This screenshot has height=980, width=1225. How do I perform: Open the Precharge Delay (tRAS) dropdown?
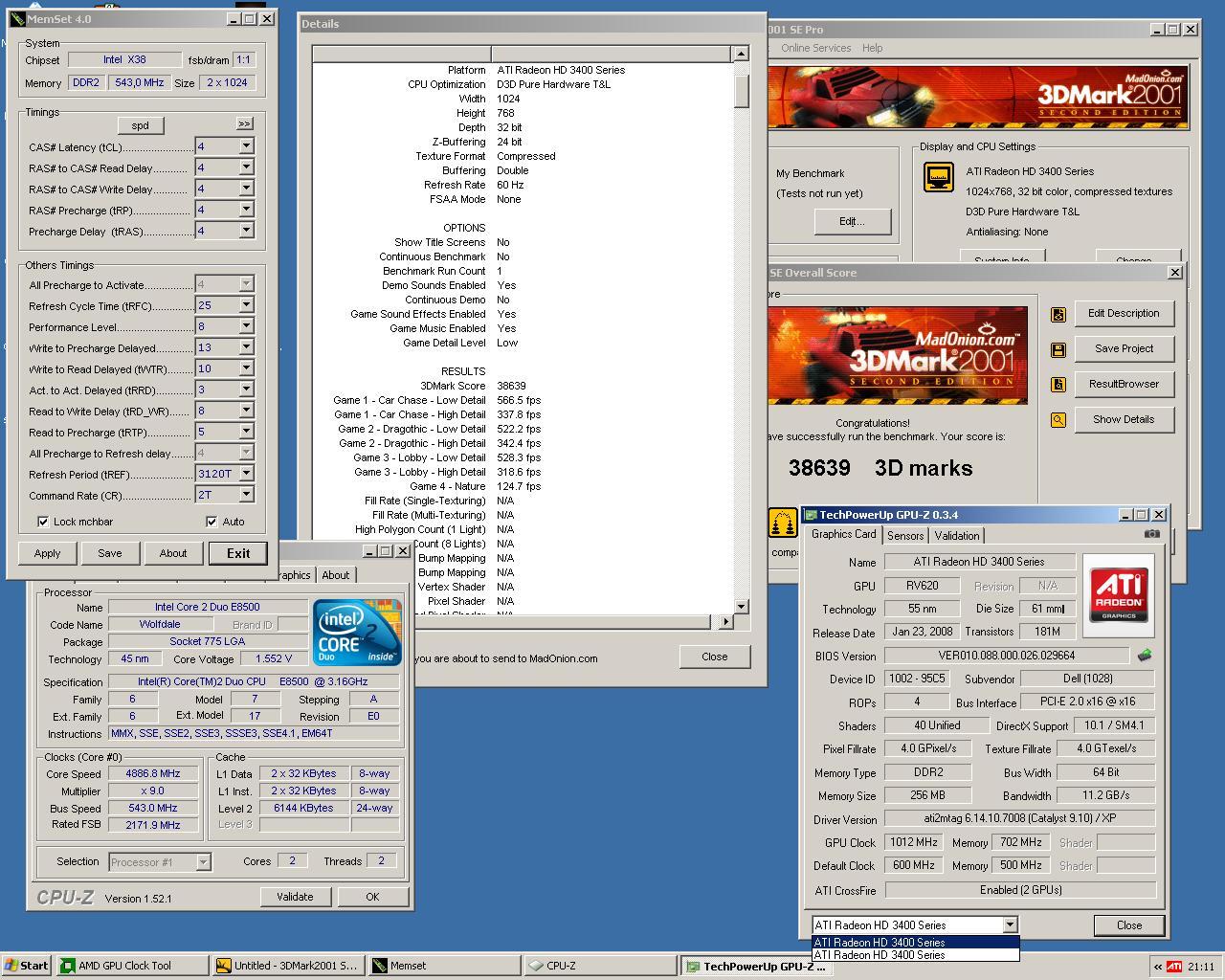pyautogui.click(x=246, y=231)
